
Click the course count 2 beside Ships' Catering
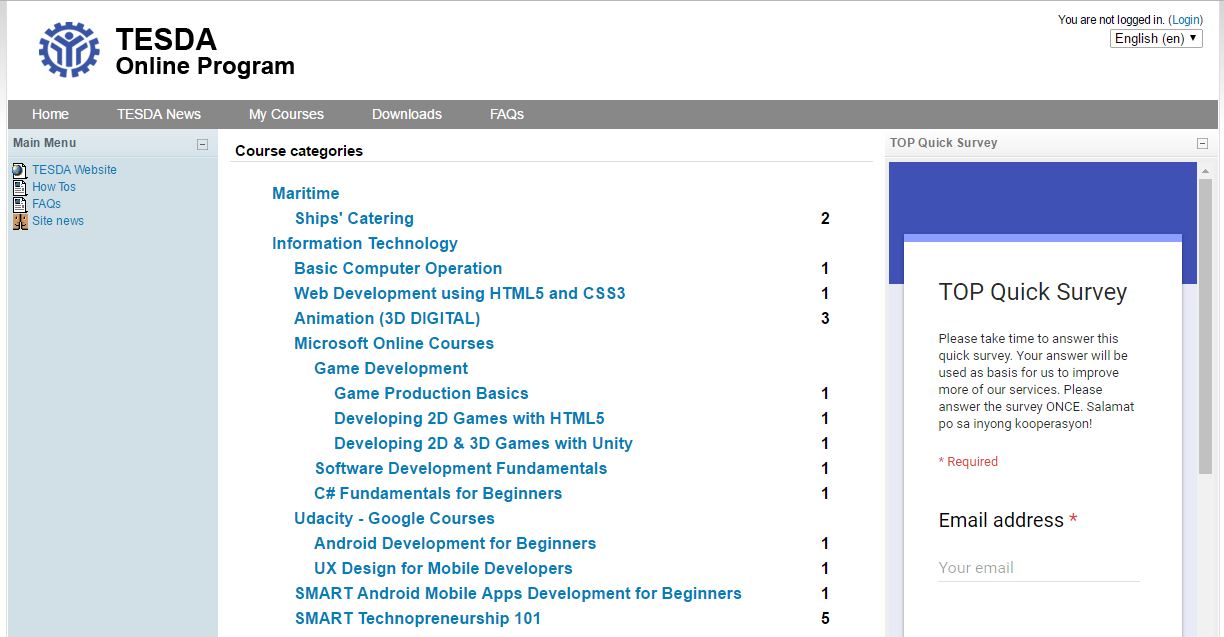(825, 218)
